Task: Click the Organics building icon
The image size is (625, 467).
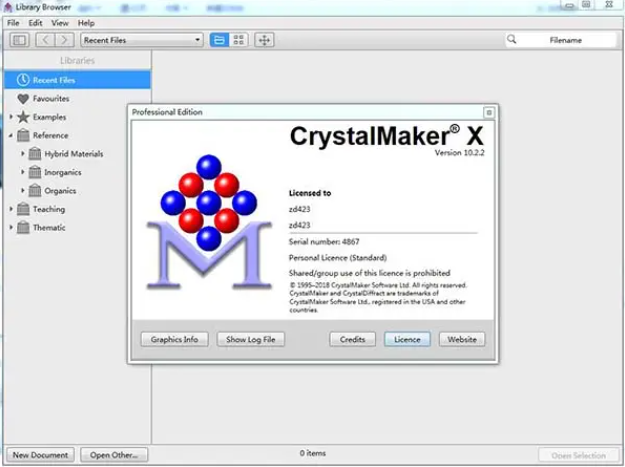Action: coord(35,190)
